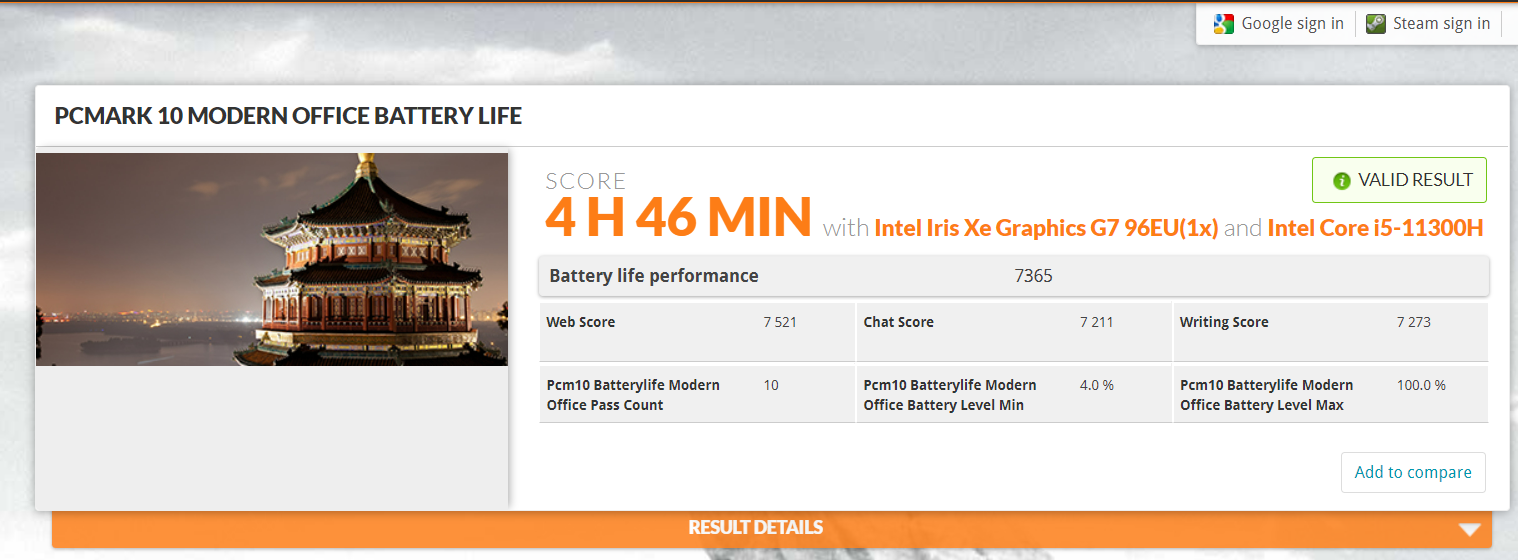Click the Battery Level Min cell
This screenshot has height=560, width=1518.
[1014, 395]
